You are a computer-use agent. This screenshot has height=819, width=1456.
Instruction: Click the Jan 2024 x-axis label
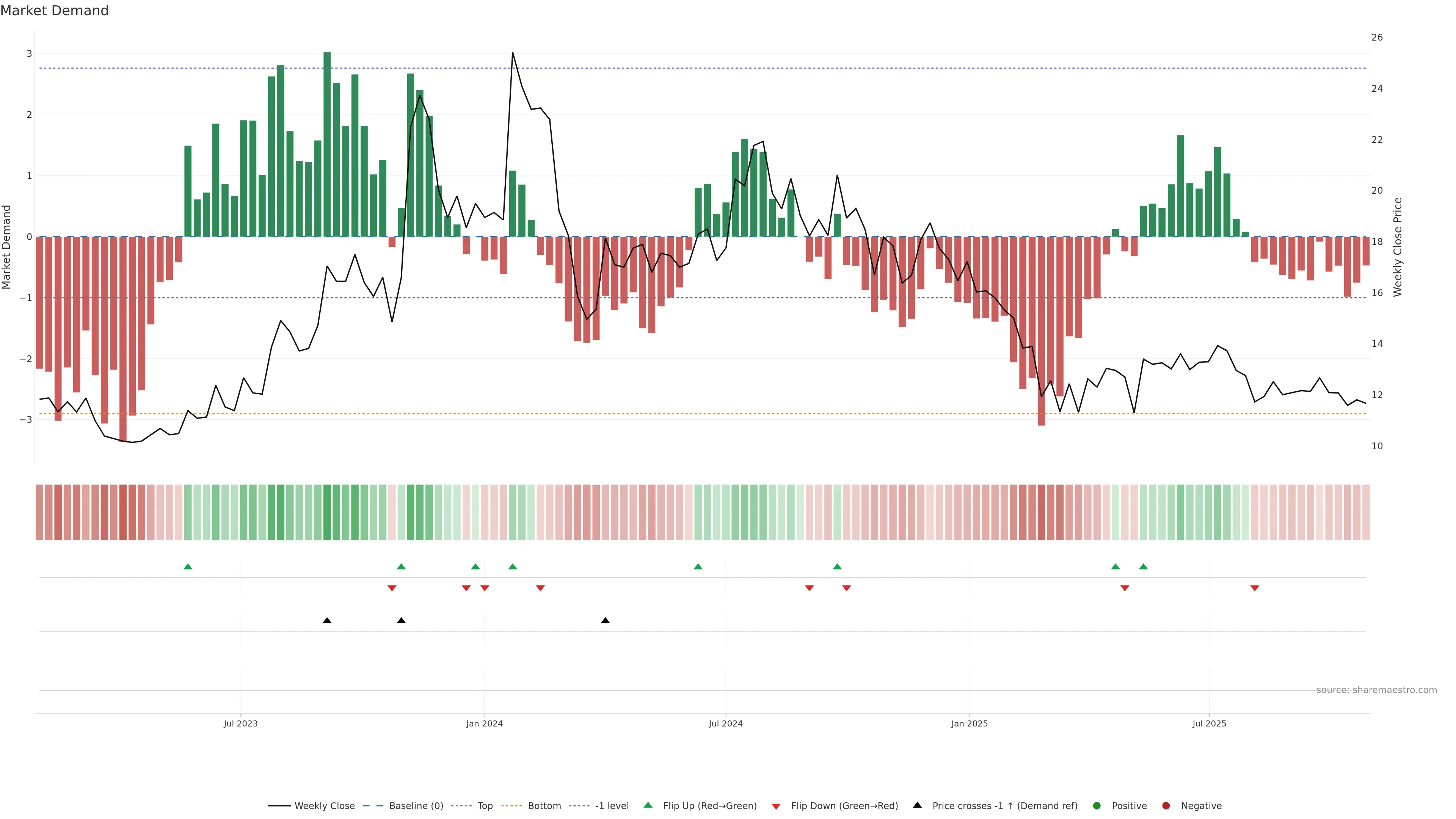pos(485,723)
